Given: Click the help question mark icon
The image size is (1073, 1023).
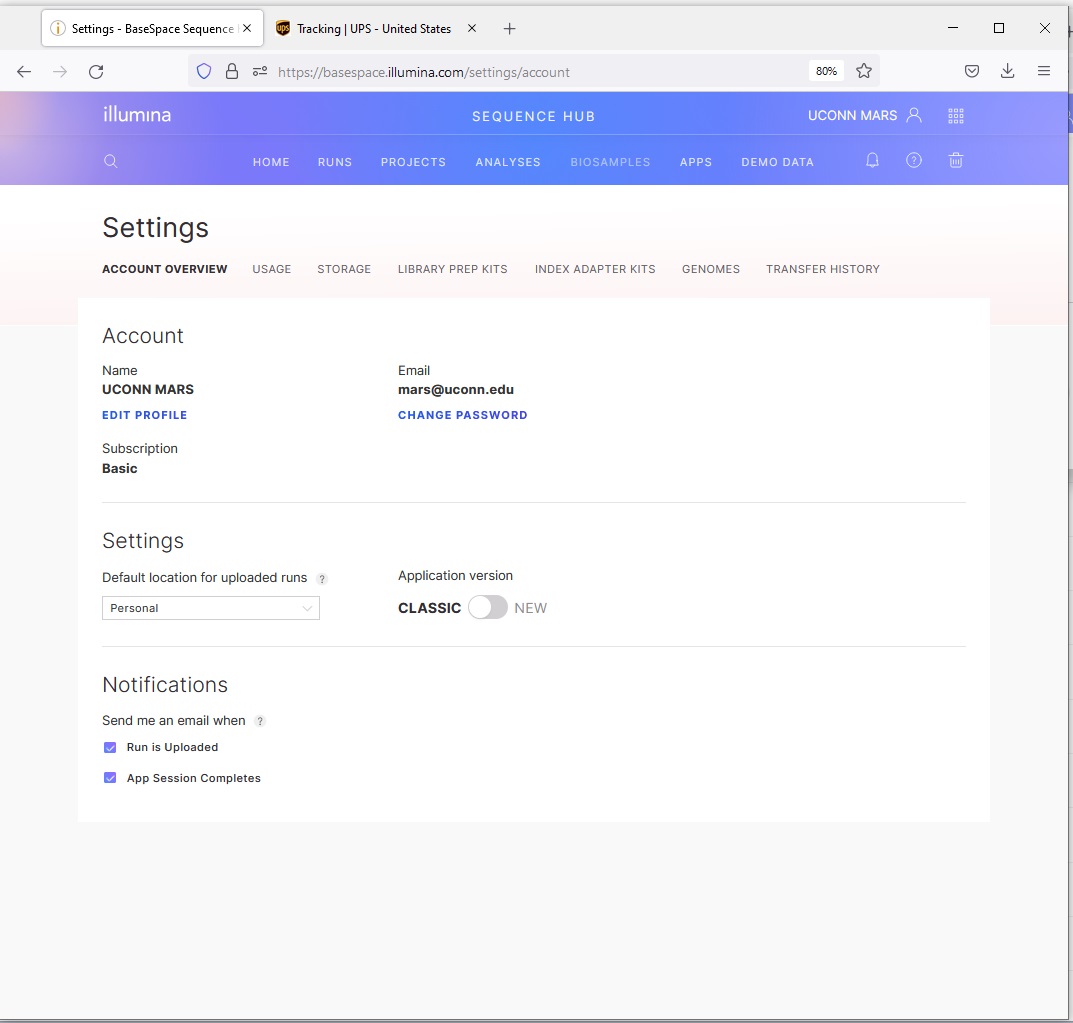Looking at the screenshot, I should coord(913,160).
